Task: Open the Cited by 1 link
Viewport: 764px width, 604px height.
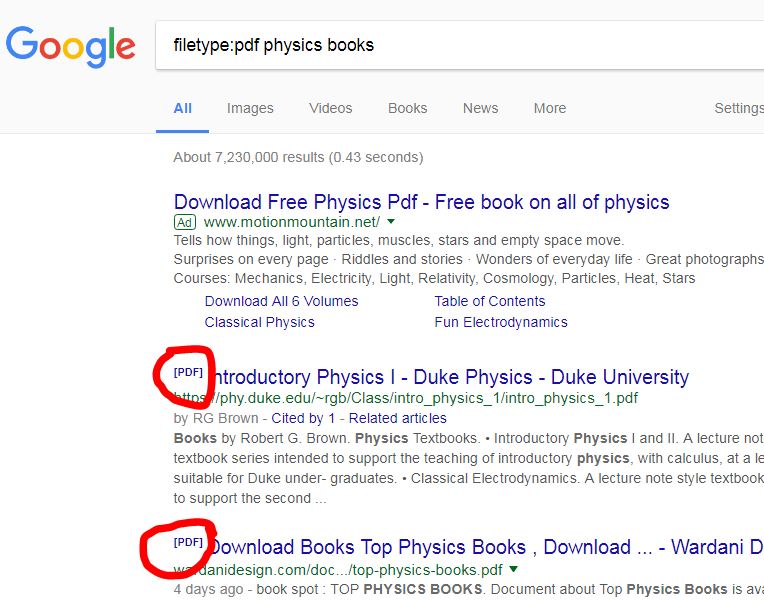Action: point(303,418)
